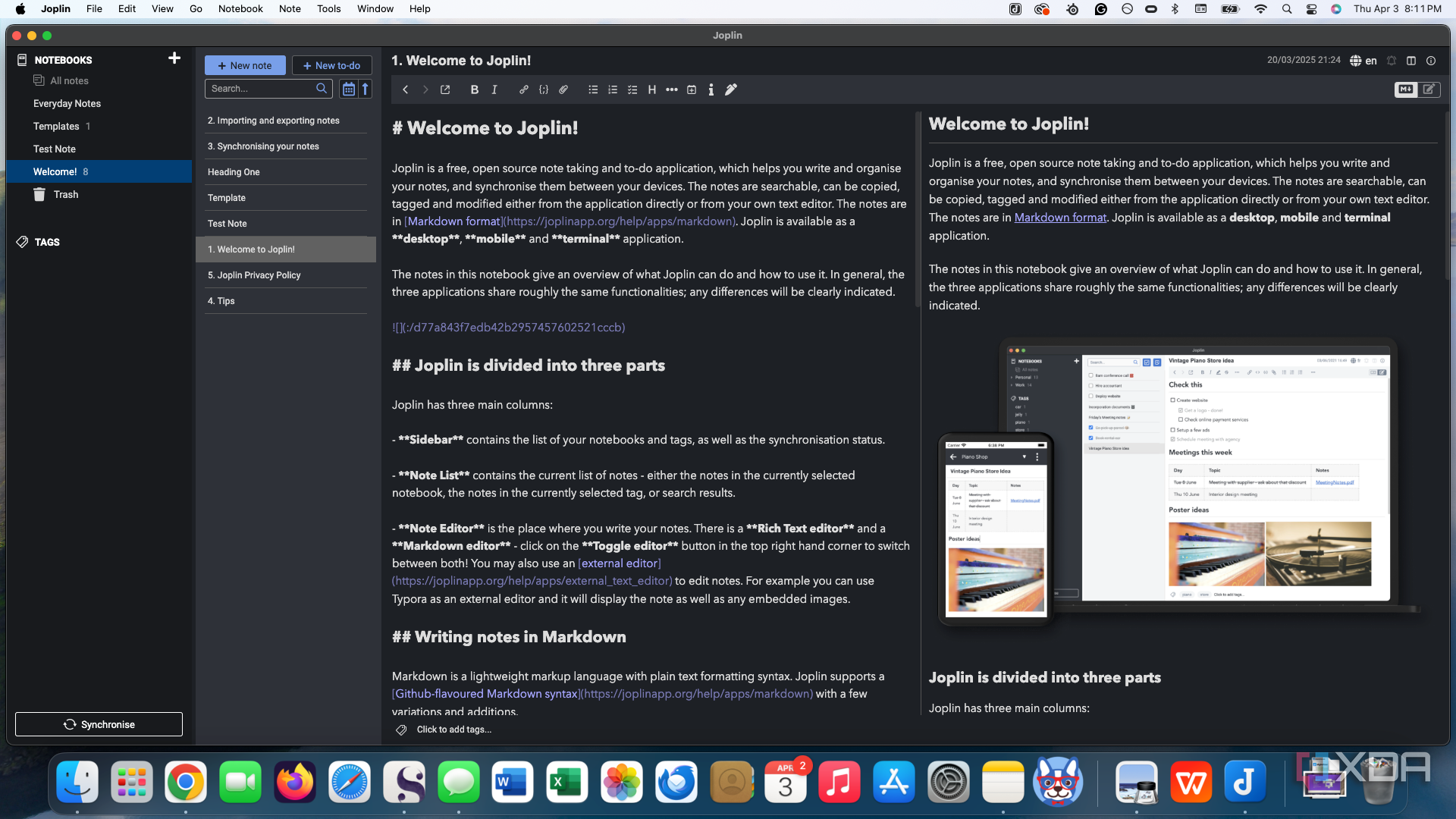Insert a code block with the braces icon
1456x819 pixels.
coord(544,89)
